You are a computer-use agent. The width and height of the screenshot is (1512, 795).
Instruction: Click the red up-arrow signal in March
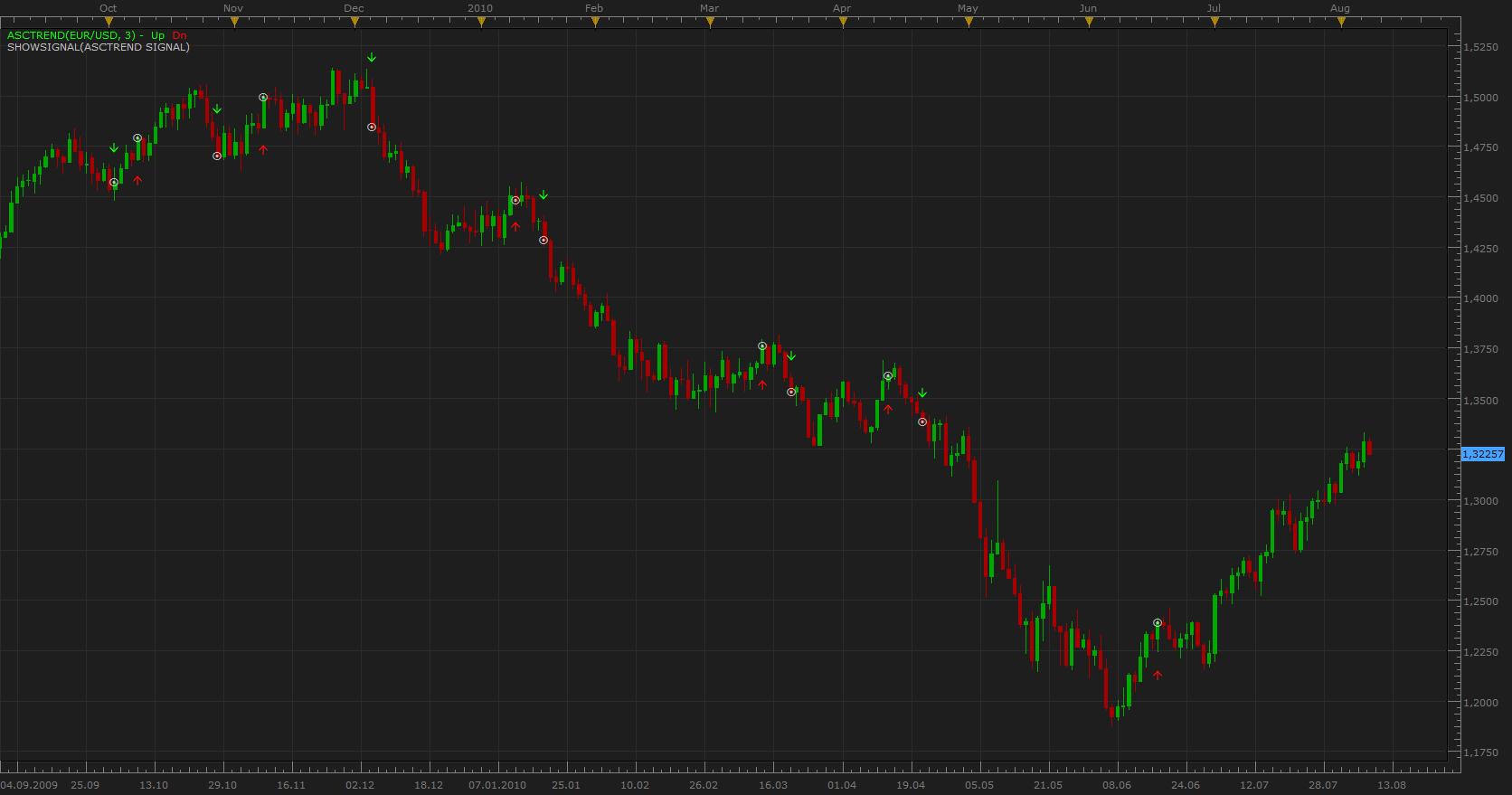762,384
